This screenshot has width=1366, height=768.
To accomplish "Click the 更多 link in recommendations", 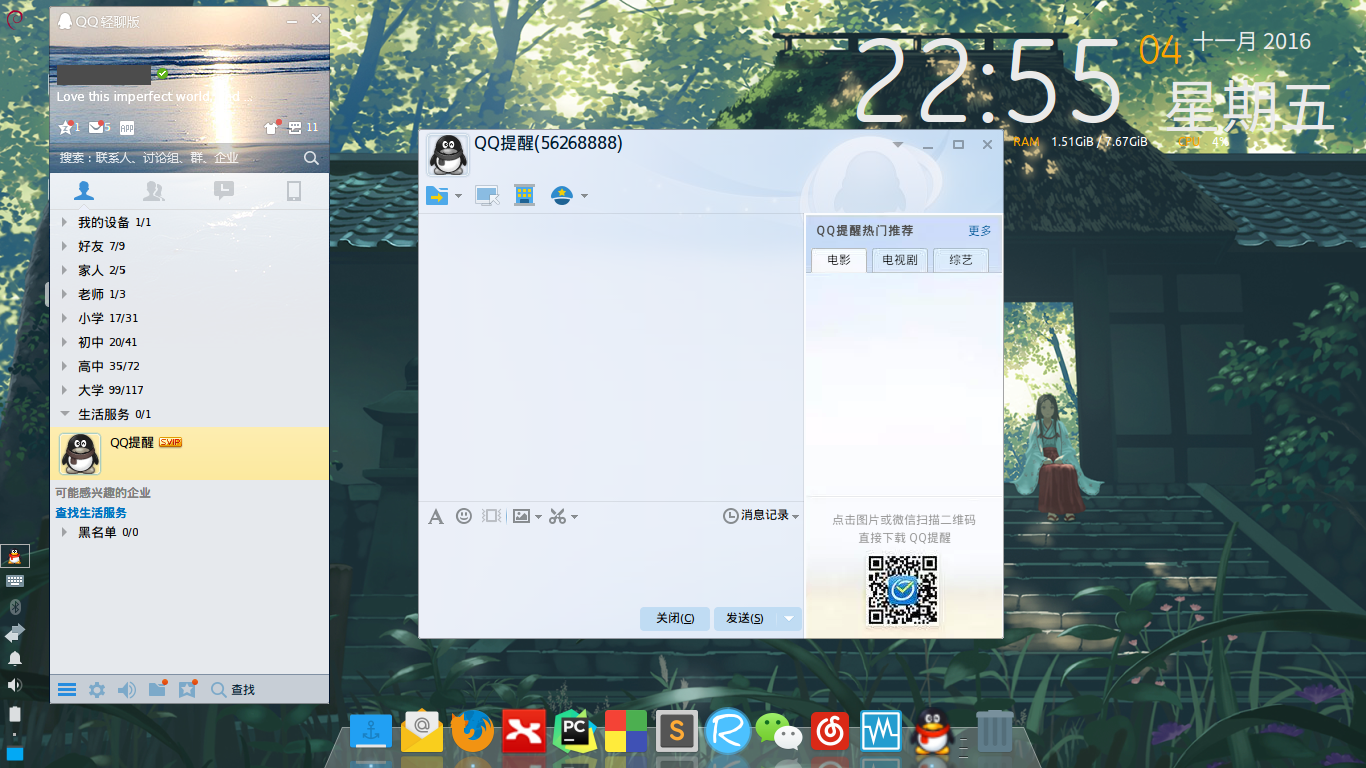I will 980,231.
